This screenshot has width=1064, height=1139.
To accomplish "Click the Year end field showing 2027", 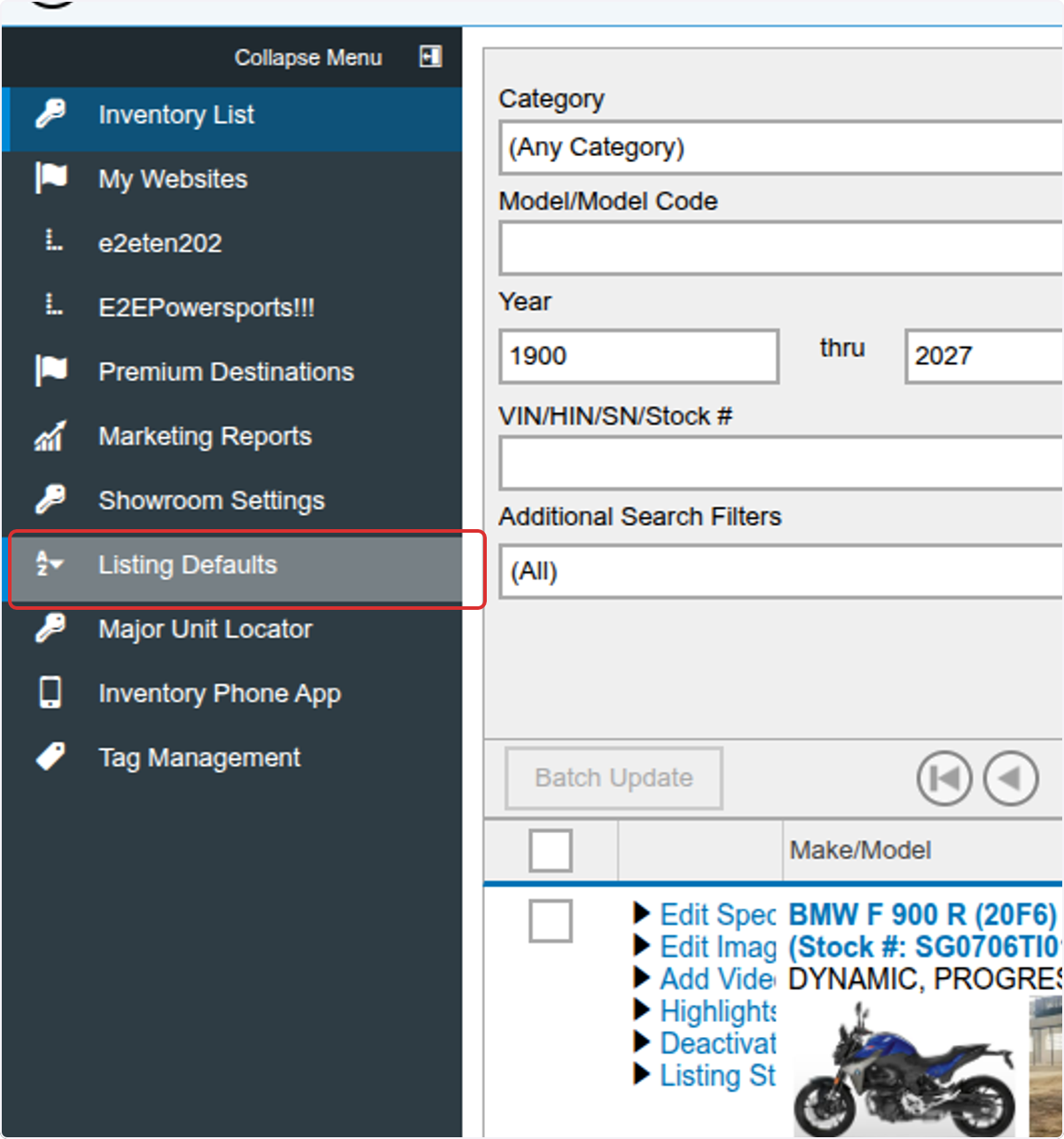I will pyautogui.click(x=984, y=356).
